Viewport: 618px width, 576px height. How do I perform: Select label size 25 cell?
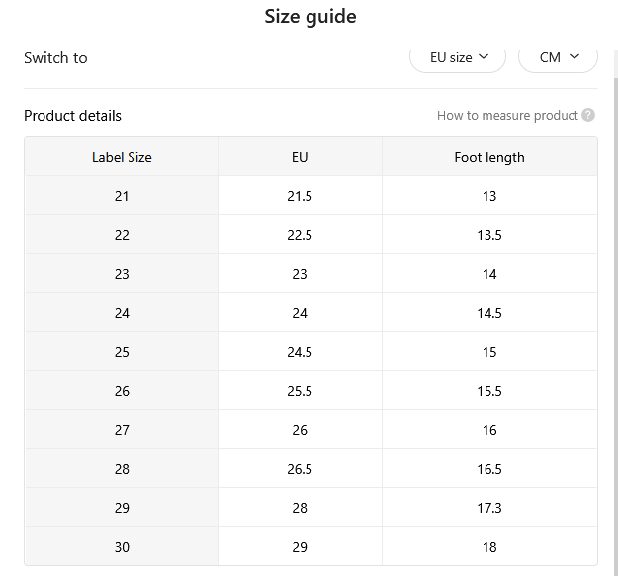[x=122, y=352]
